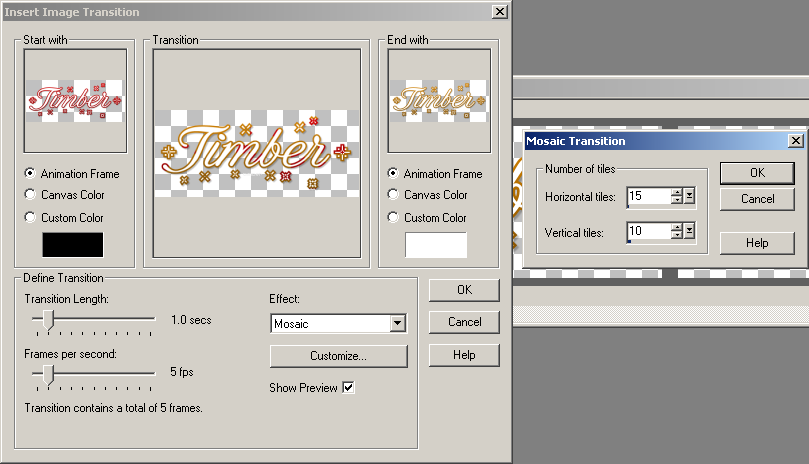Choose Custom Color under End with
Viewport: 809px width, 464px height.
tap(394, 218)
